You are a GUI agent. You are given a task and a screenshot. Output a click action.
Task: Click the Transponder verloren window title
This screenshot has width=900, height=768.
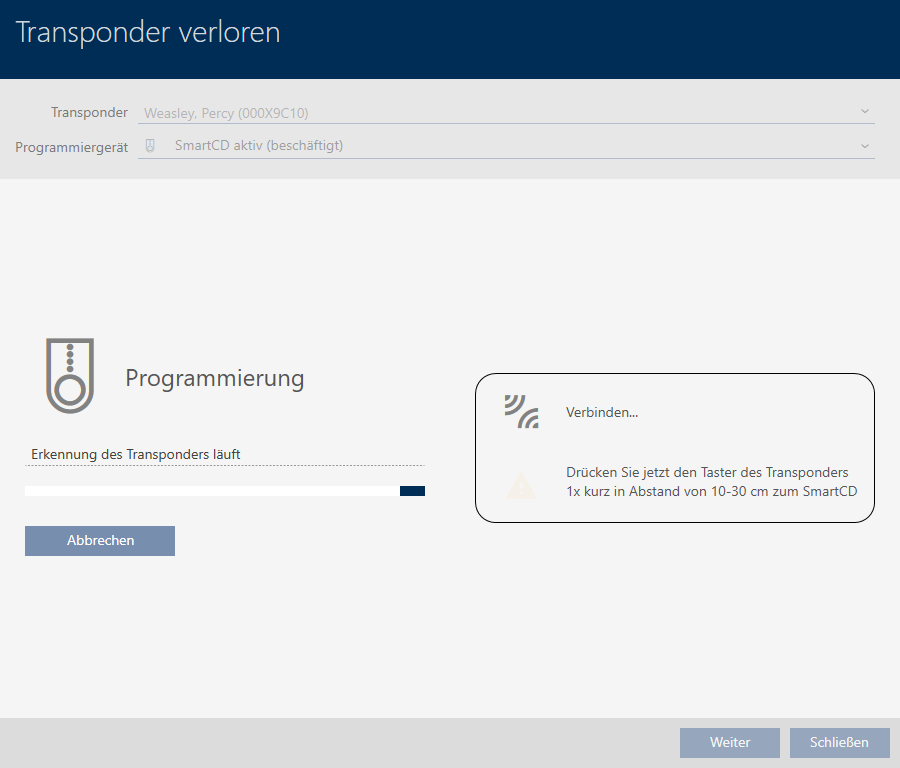[148, 32]
